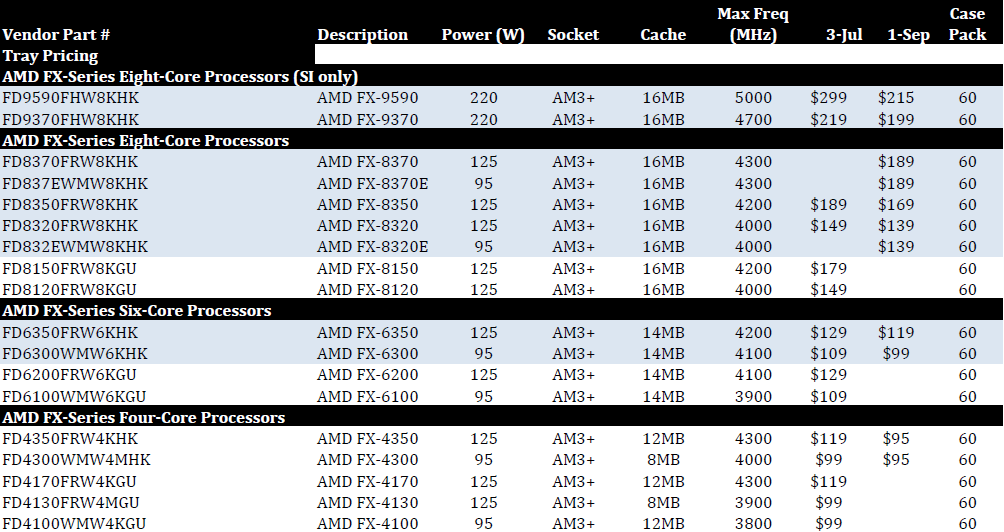
Task: Select the AMD FX-9590 description cell
Action: click(x=368, y=98)
